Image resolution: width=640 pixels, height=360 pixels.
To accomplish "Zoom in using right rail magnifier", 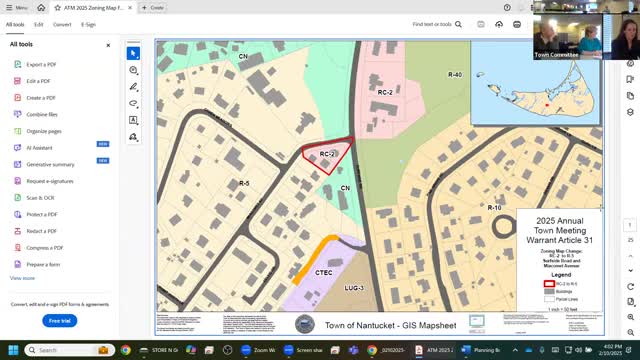I will [630, 317].
